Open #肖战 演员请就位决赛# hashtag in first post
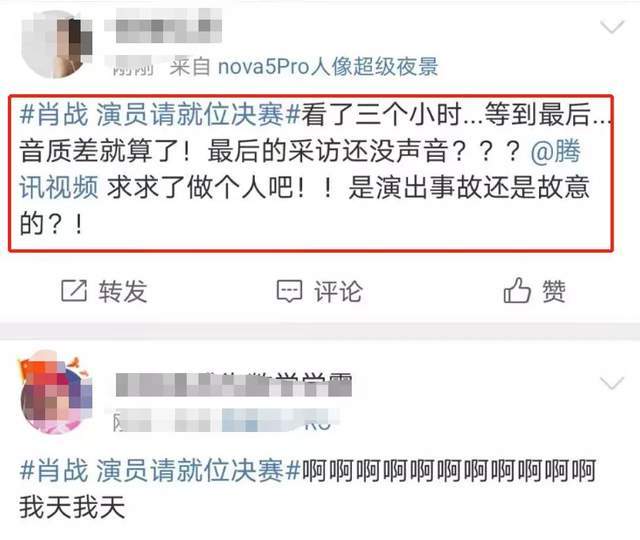The width and height of the screenshot is (640, 540). click(x=160, y=114)
